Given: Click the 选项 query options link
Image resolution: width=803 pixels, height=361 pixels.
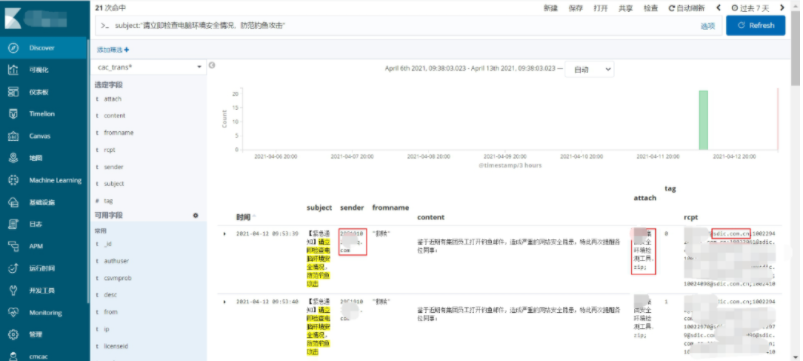Looking at the screenshot, I should [x=708, y=26].
